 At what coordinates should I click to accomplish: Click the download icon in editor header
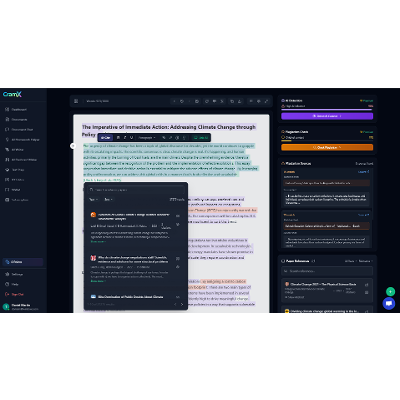click(240, 101)
